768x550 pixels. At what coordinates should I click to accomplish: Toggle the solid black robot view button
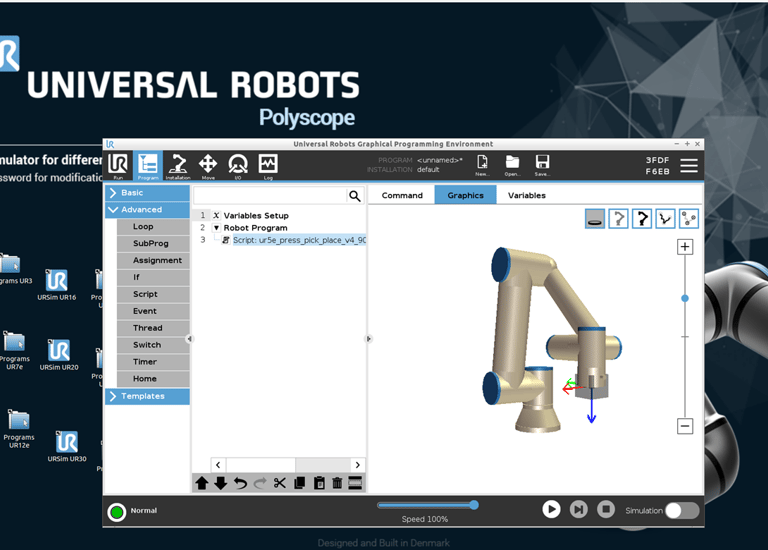click(642, 218)
